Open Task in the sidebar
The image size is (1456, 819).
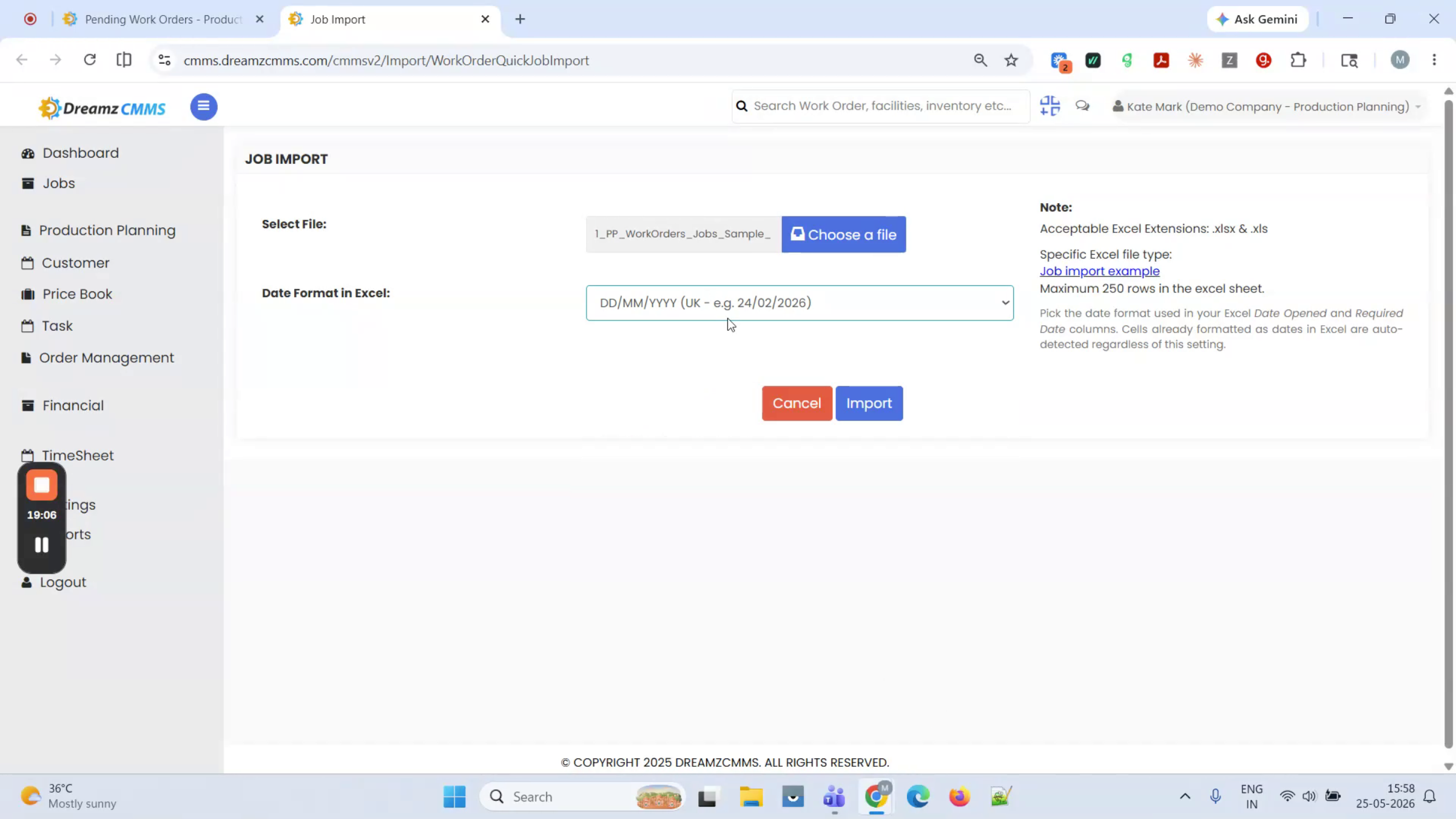(x=47, y=326)
